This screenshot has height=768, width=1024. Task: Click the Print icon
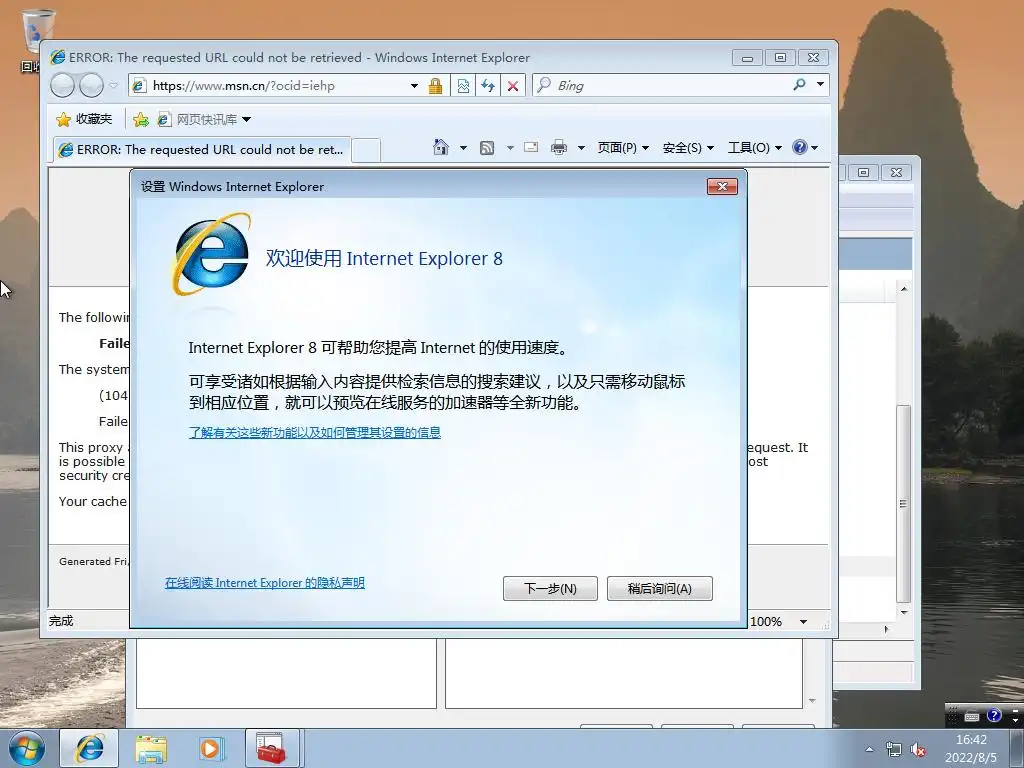point(559,148)
